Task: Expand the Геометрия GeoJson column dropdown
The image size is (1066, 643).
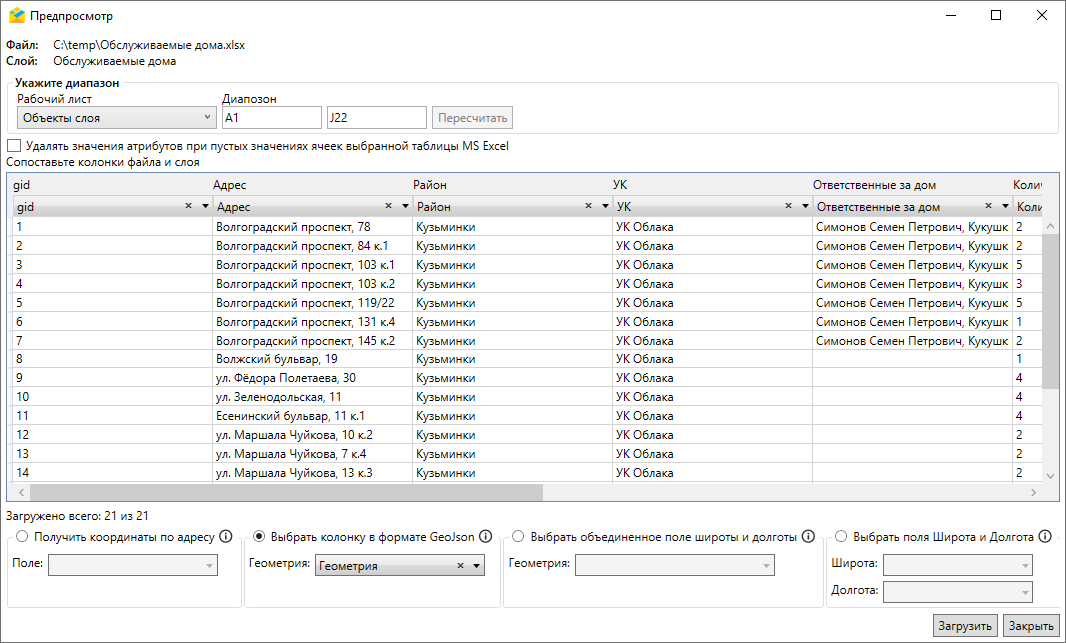Action: point(477,566)
